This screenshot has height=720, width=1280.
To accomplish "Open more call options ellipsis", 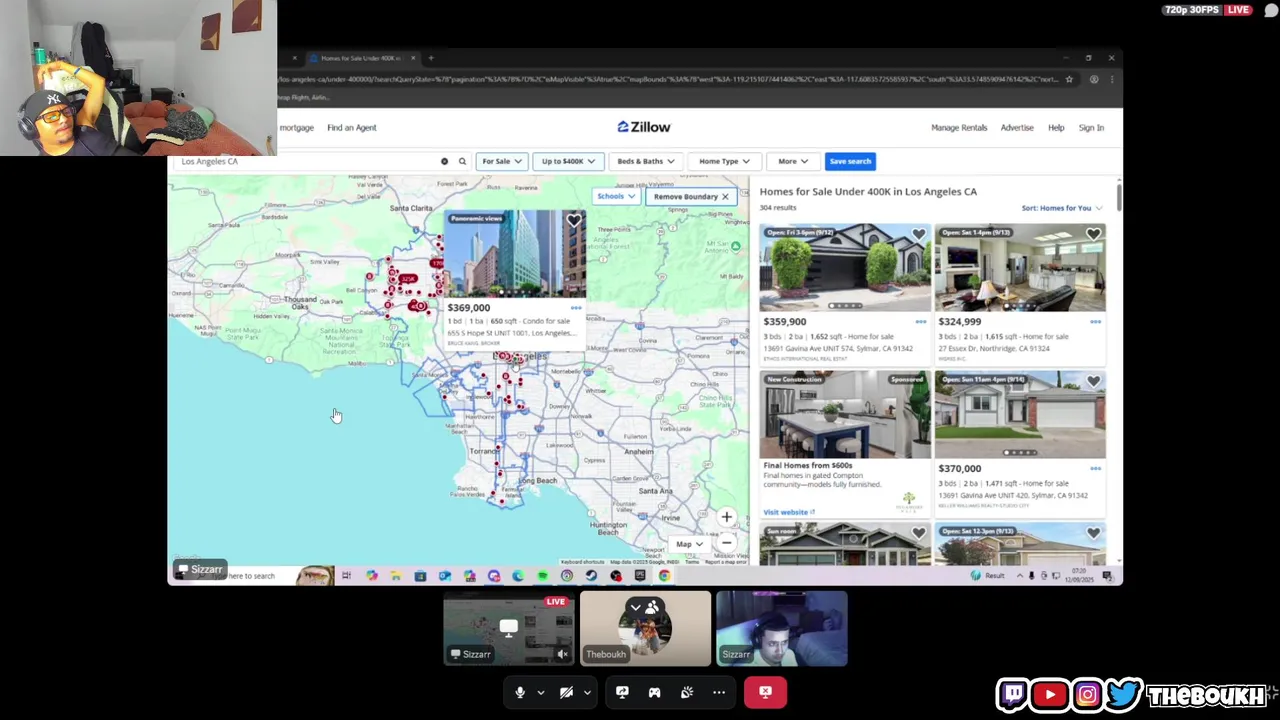I will tap(719, 692).
